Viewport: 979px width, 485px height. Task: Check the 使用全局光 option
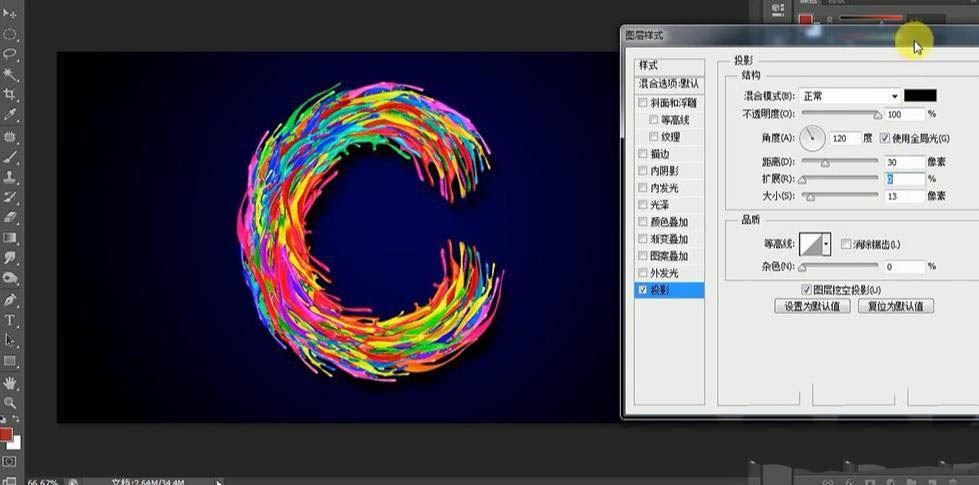pyautogui.click(x=885, y=138)
